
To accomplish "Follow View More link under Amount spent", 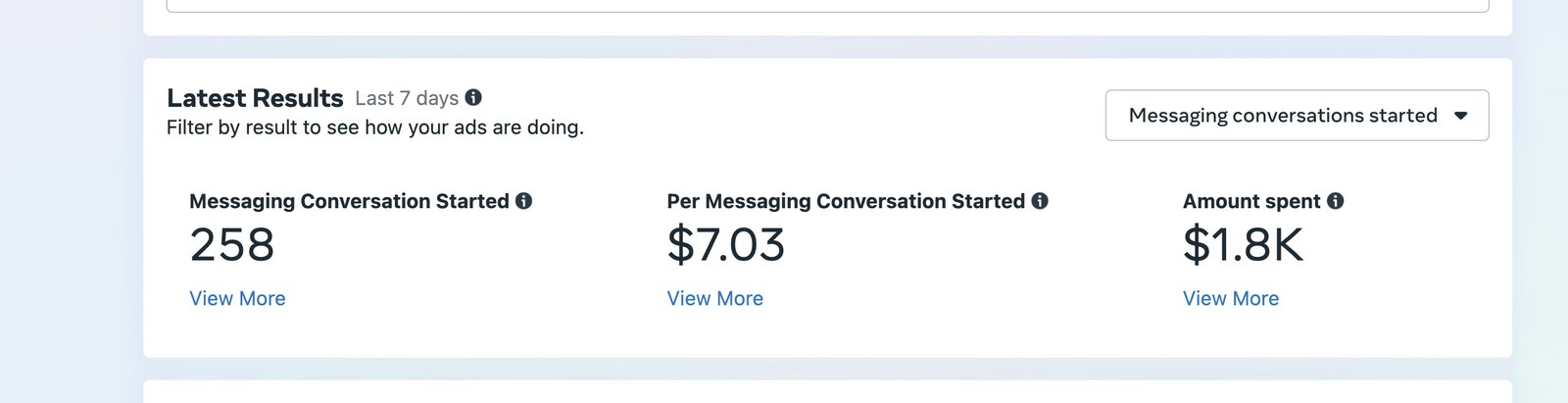I will 1231,298.
